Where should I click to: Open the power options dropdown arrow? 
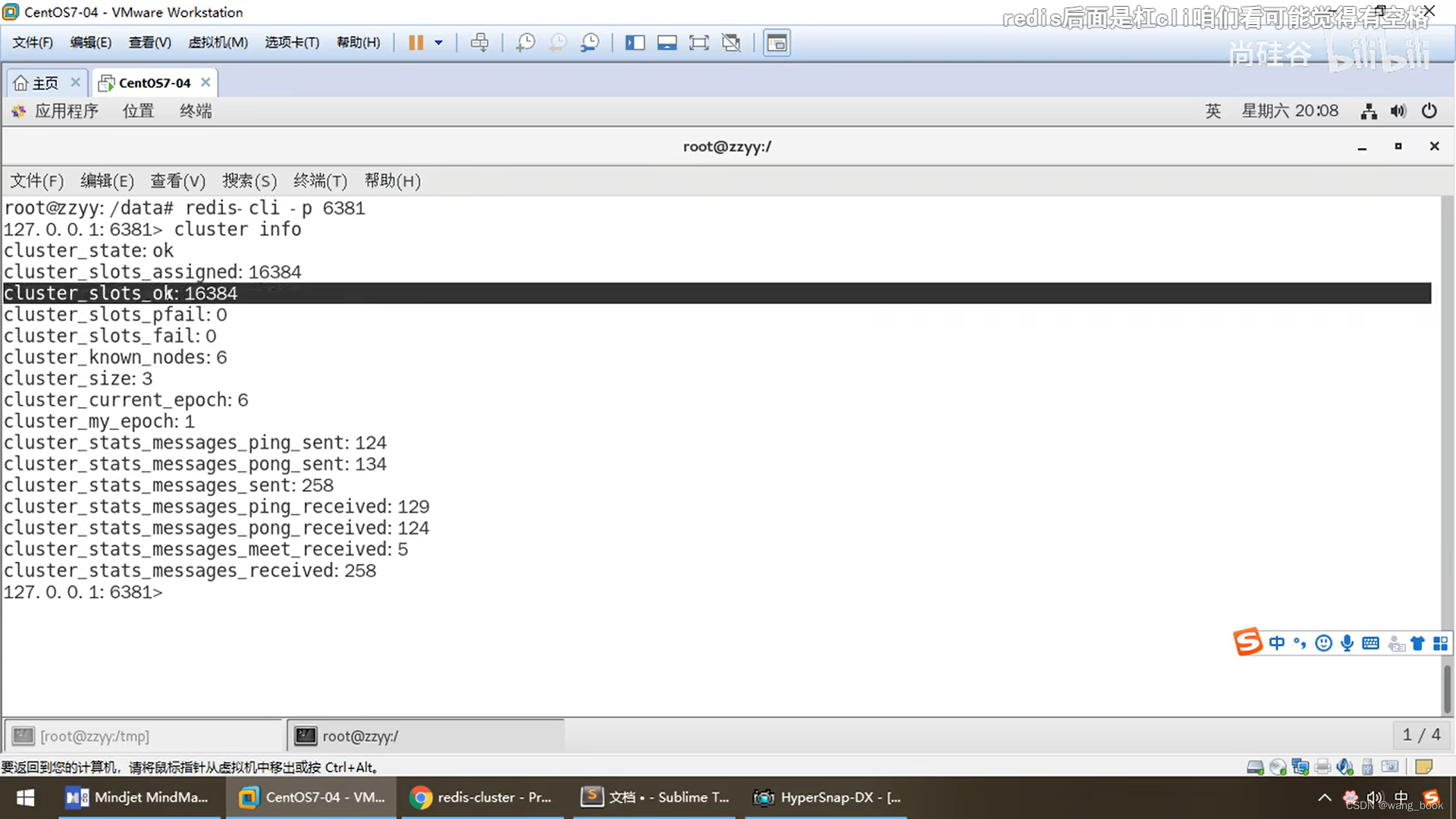tap(438, 42)
